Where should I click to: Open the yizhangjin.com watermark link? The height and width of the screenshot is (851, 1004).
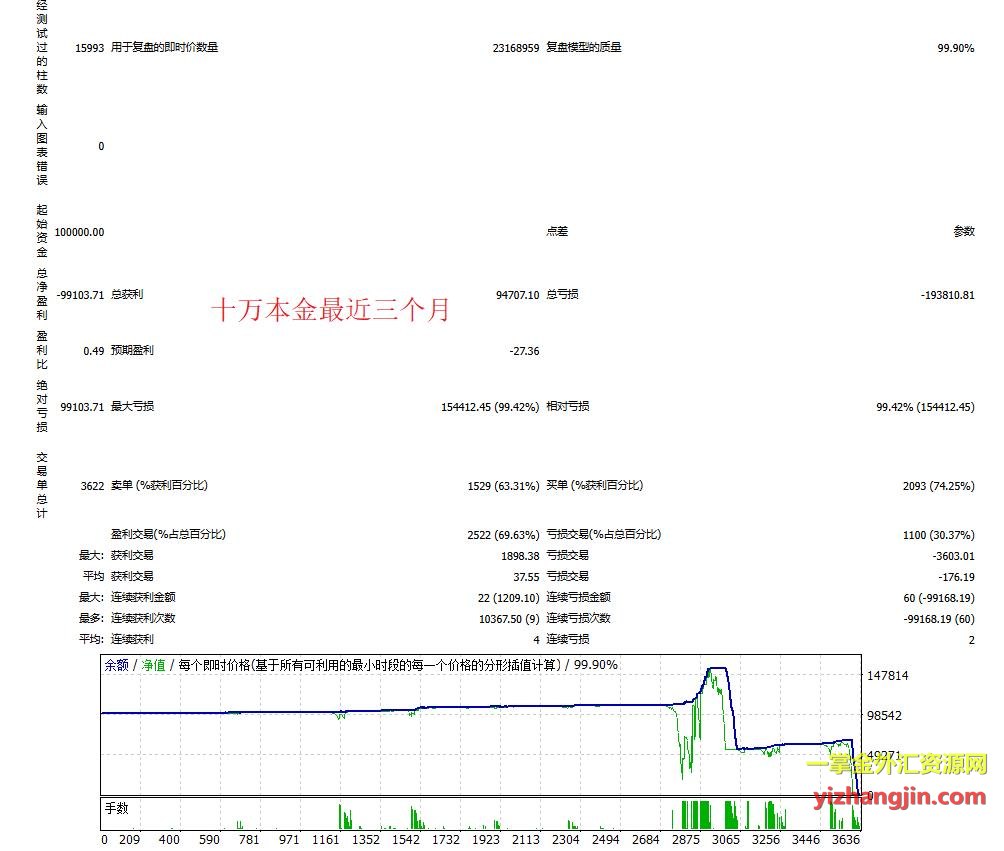(x=901, y=797)
